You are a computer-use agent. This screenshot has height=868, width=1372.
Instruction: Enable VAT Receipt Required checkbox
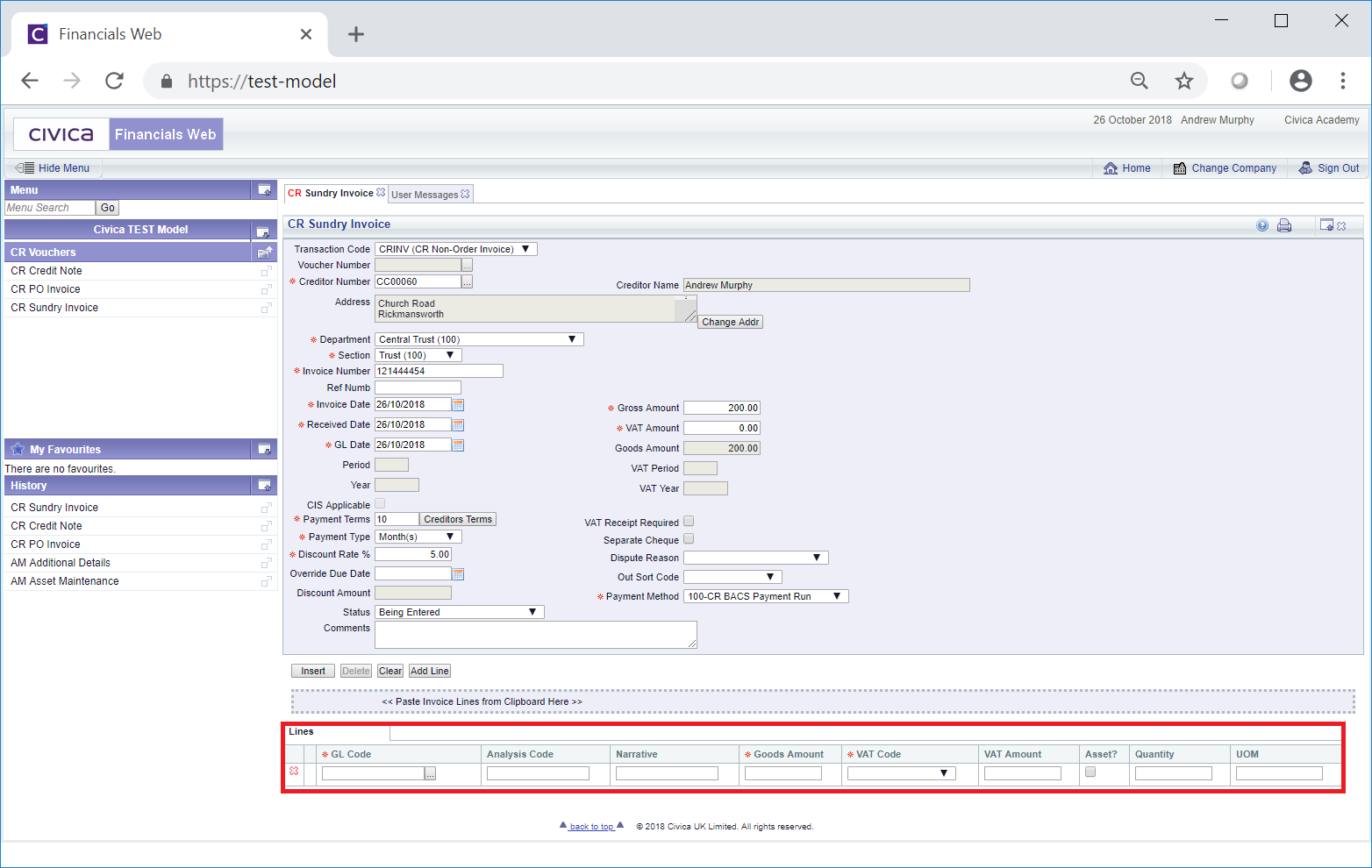[x=689, y=521]
